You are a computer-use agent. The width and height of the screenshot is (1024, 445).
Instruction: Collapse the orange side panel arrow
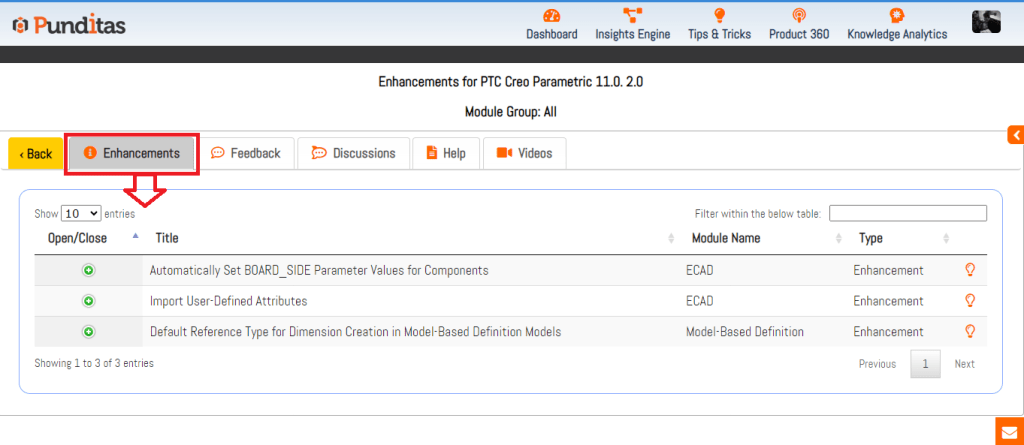coord(1015,135)
